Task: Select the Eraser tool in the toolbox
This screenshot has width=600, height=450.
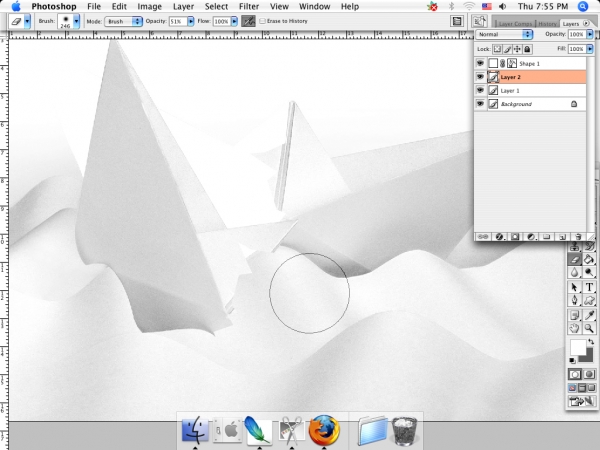Action: (574, 259)
